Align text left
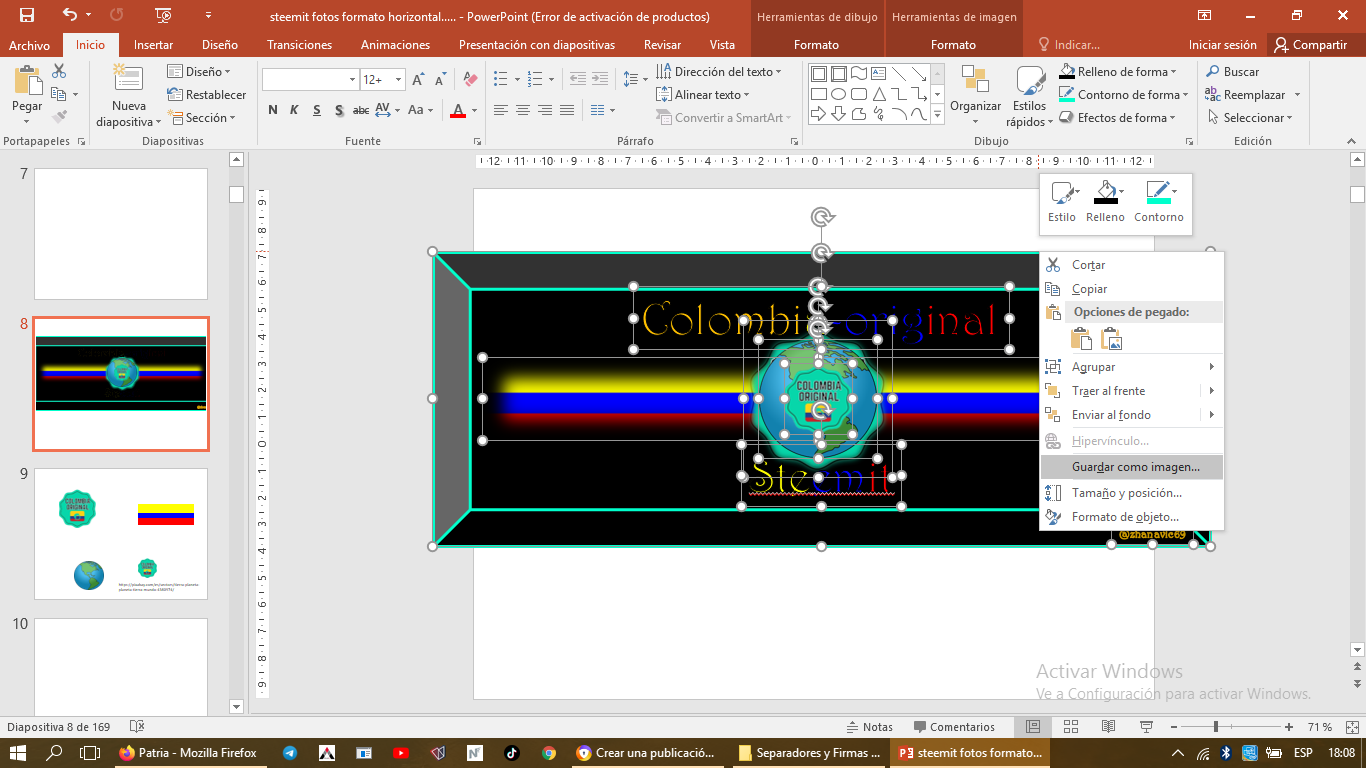 click(501, 110)
